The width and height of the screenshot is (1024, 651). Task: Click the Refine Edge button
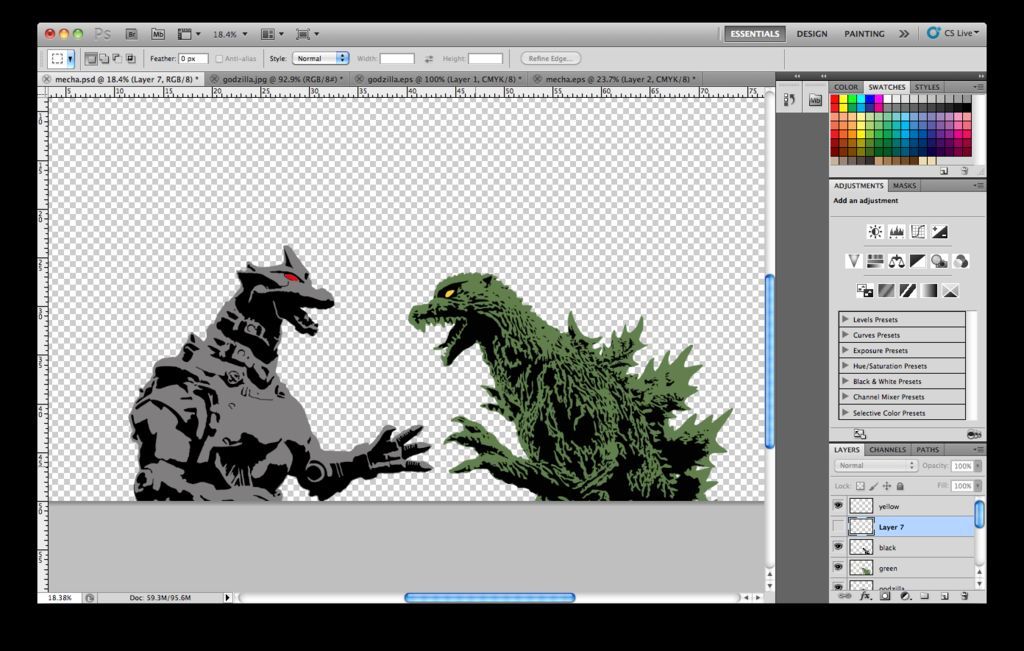click(x=549, y=57)
